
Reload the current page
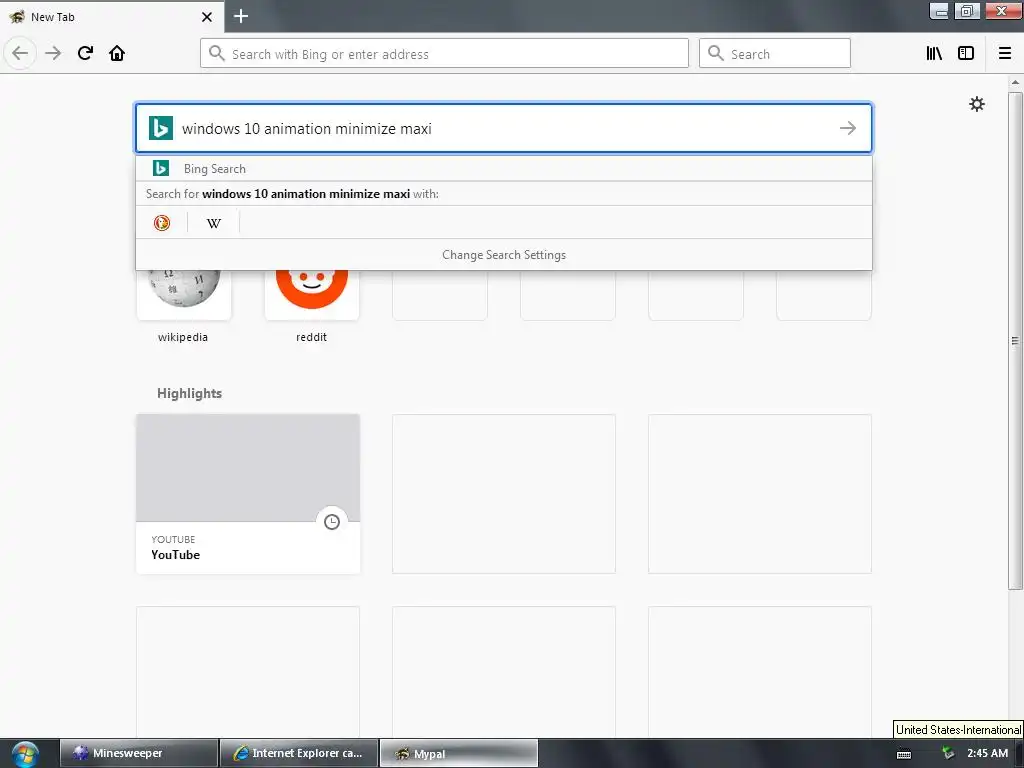coord(85,53)
